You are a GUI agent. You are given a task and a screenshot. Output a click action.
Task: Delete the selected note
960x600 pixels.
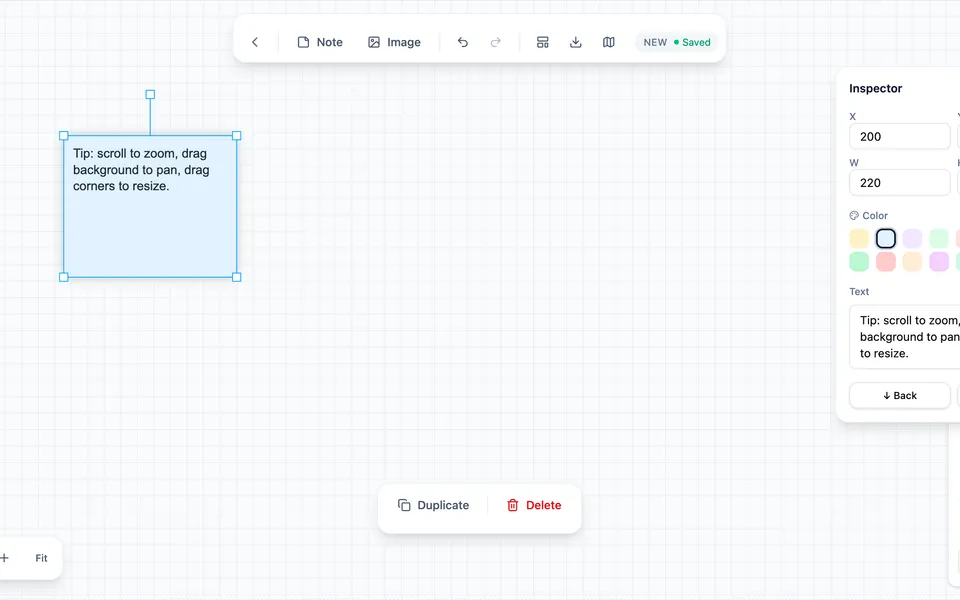coord(534,505)
